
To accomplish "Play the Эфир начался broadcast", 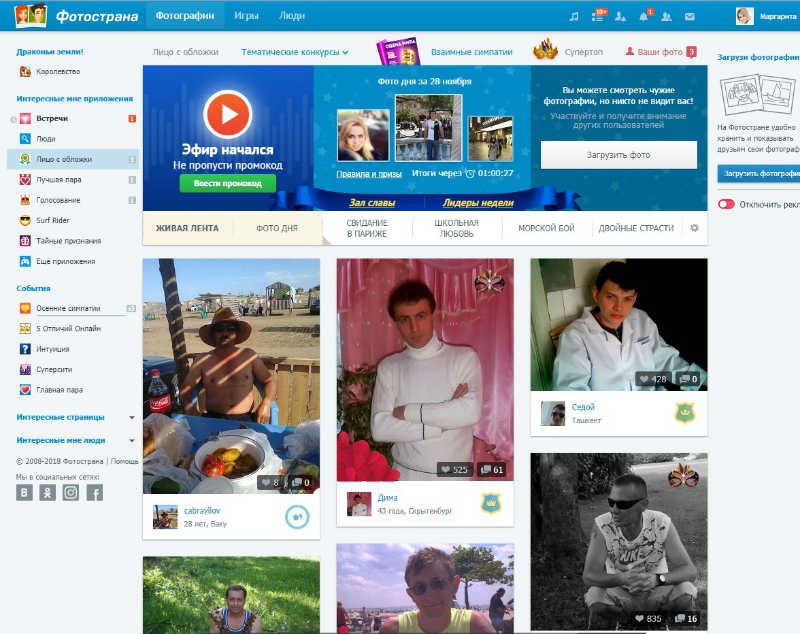I will point(228,114).
